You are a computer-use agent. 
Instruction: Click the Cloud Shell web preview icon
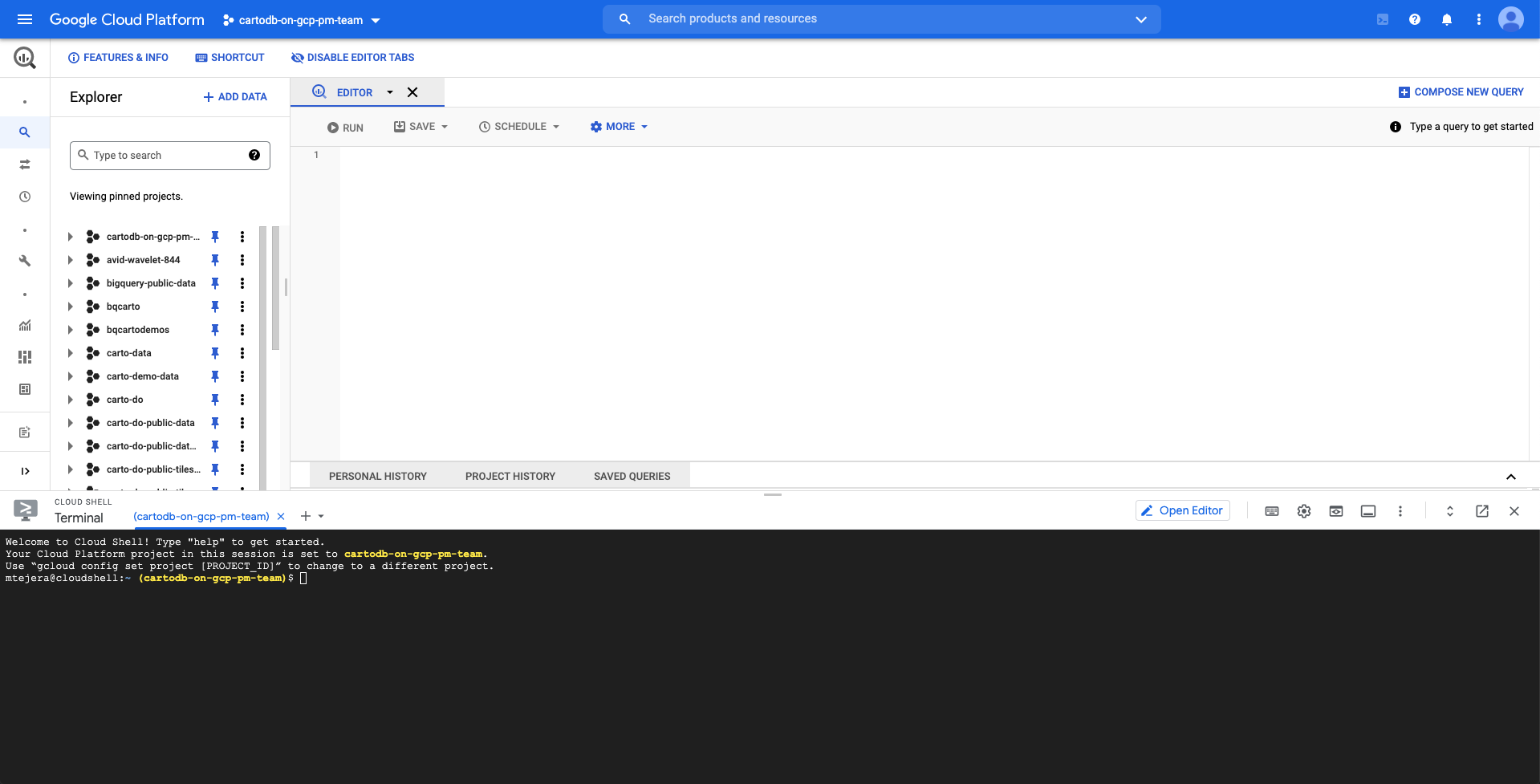[x=1336, y=511]
